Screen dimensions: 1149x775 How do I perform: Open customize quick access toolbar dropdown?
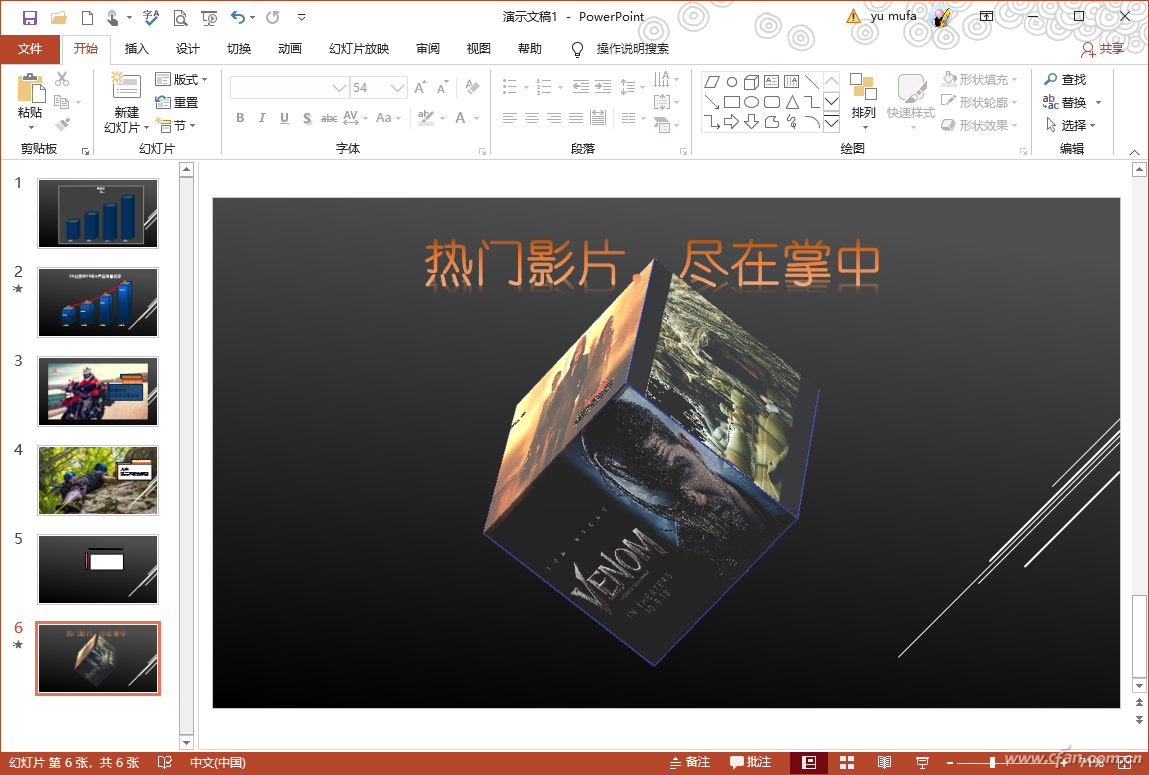tap(302, 18)
